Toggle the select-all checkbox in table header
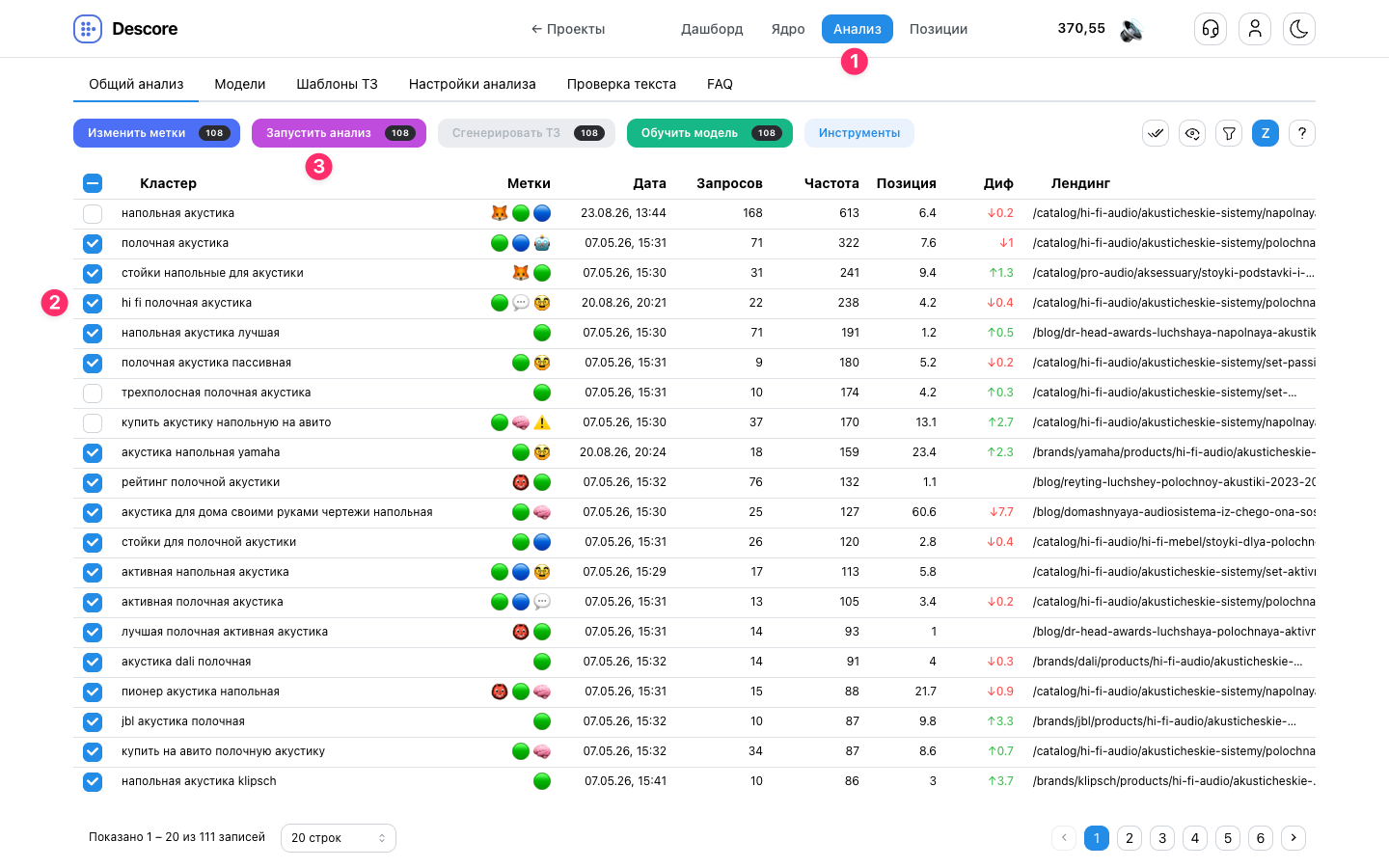This screenshot has height=868, width=1389. (x=93, y=183)
